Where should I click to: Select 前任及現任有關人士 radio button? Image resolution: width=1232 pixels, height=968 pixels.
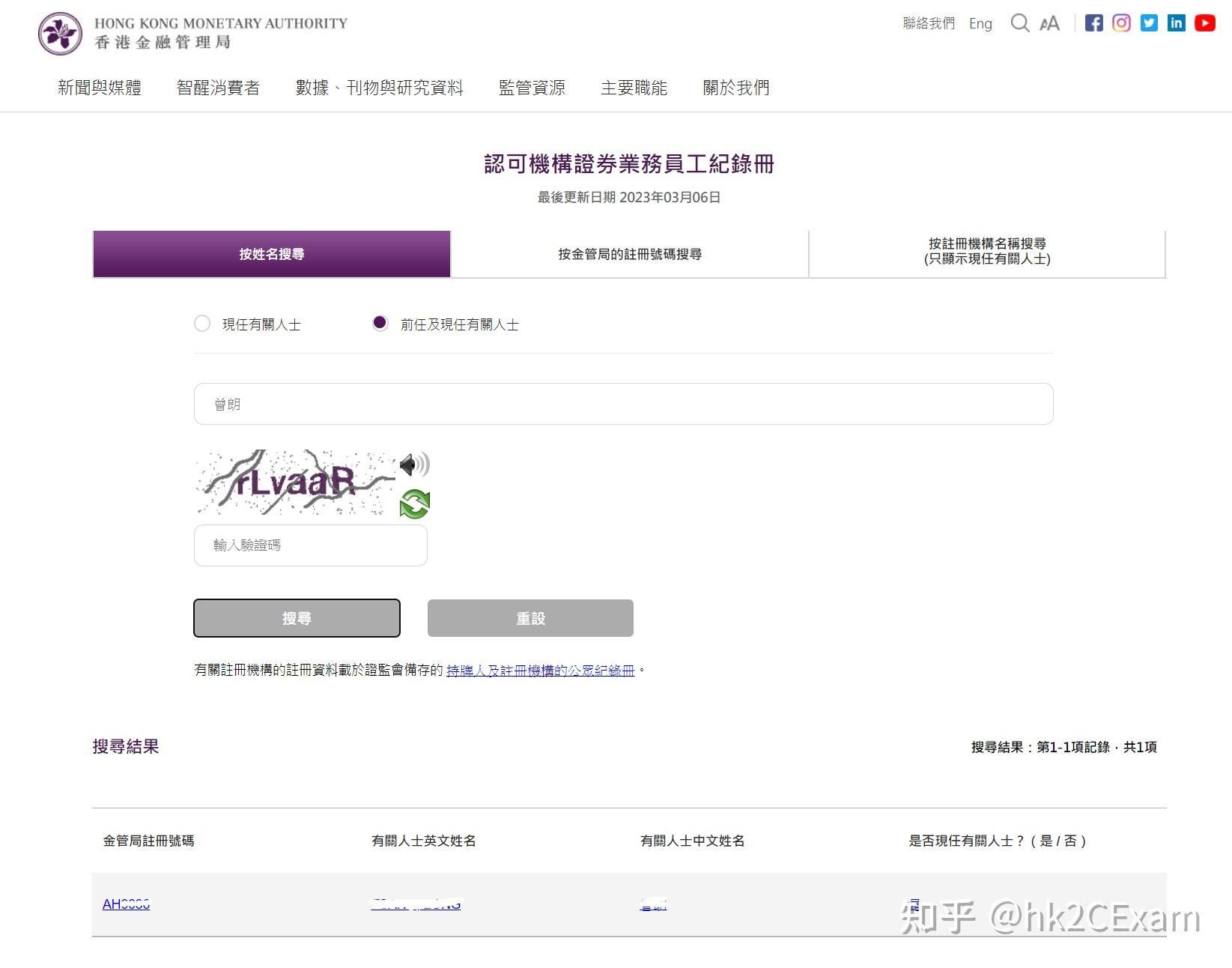pyautogui.click(x=380, y=324)
